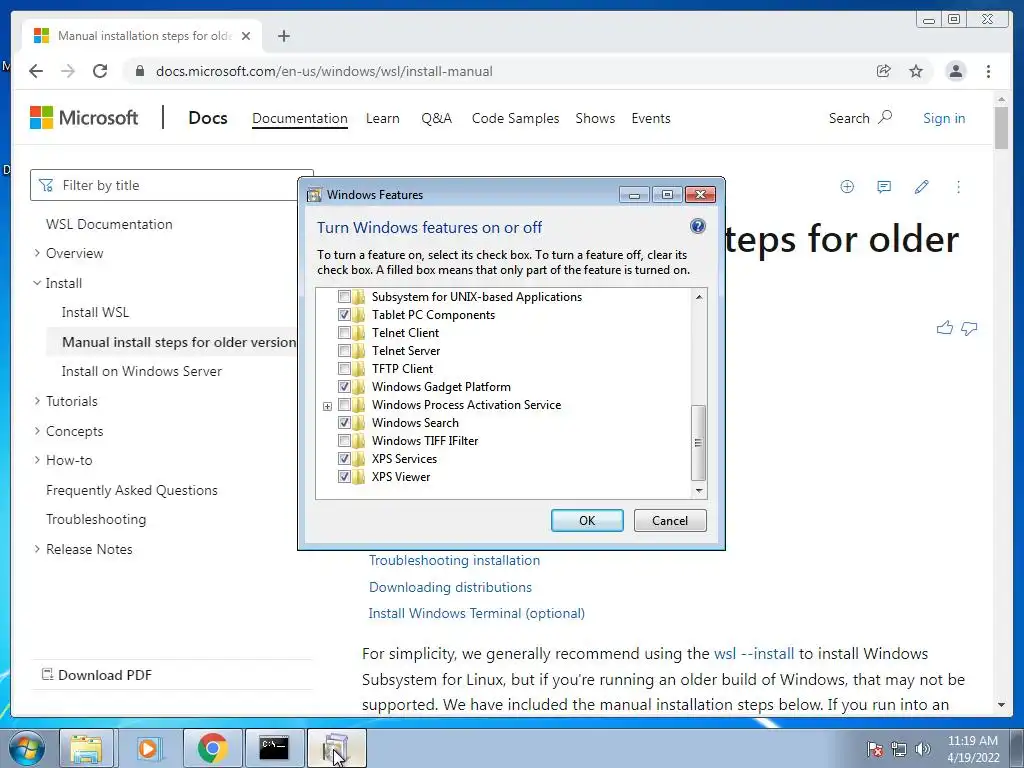Open Code Samples in the header
The height and width of the screenshot is (768, 1024).
pyautogui.click(x=515, y=118)
